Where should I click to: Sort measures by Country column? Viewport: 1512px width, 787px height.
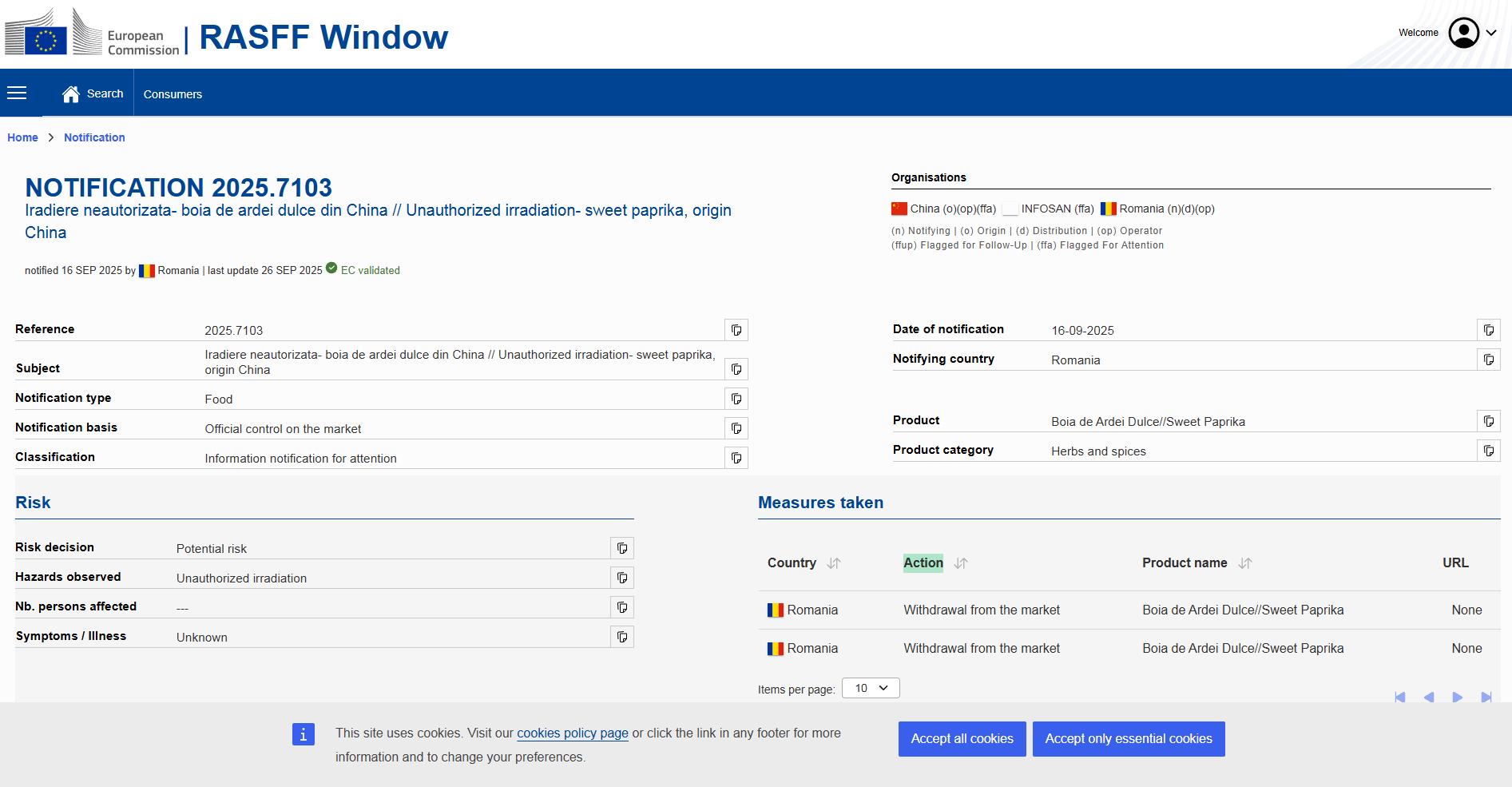pos(834,563)
